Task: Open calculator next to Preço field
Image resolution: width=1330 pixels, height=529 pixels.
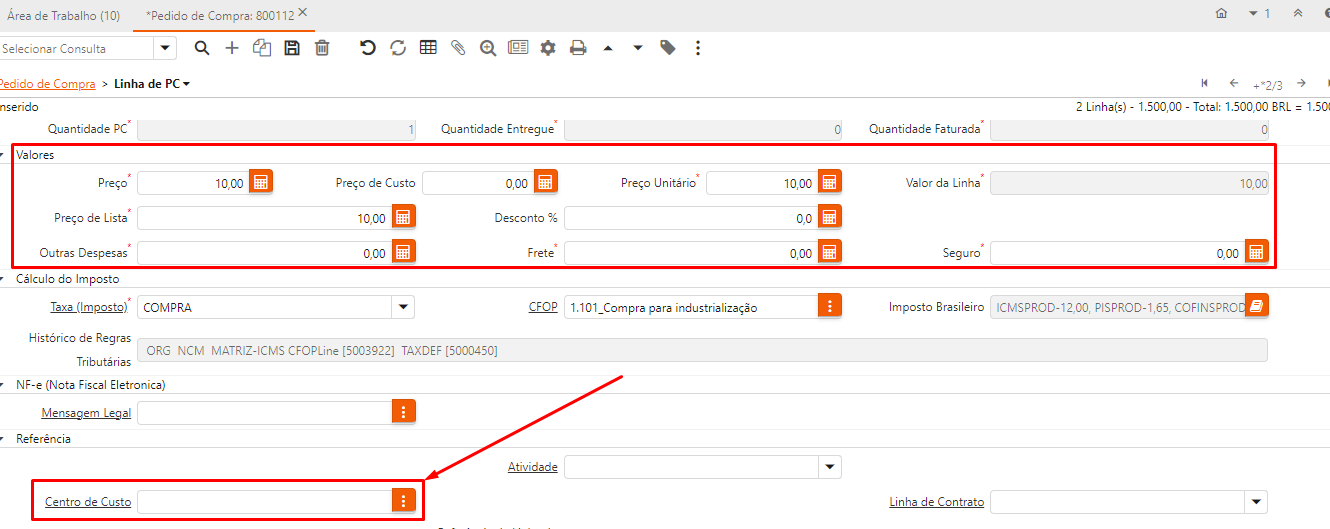Action: (x=261, y=183)
